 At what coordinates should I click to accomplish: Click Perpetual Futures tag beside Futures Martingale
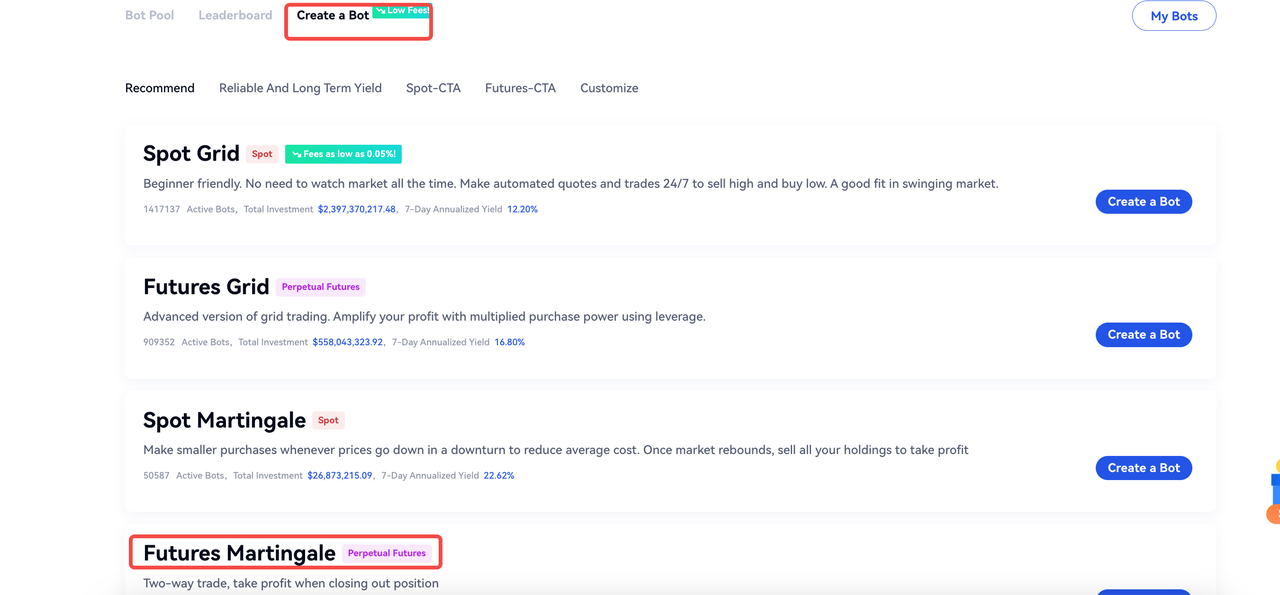coord(386,553)
